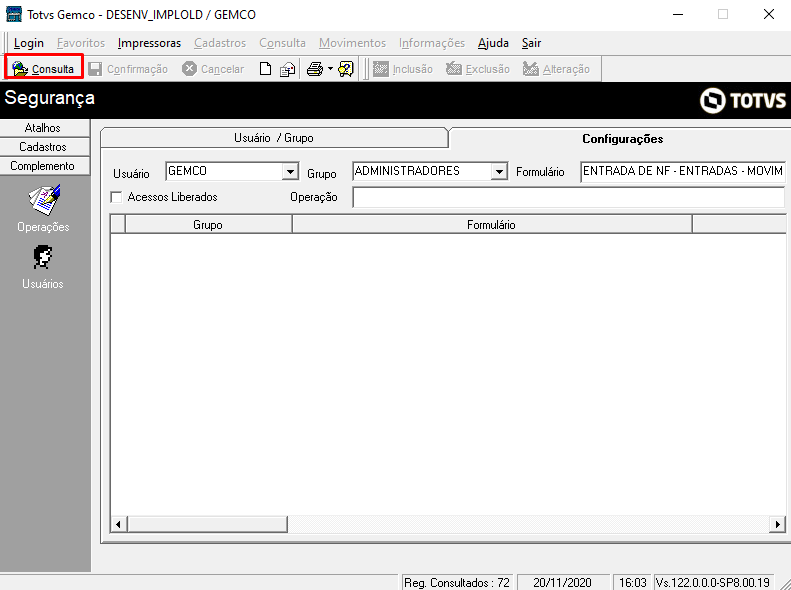The height and width of the screenshot is (590, 791).
Task: Open the Movimentos menu
Action: click(352, 43)
